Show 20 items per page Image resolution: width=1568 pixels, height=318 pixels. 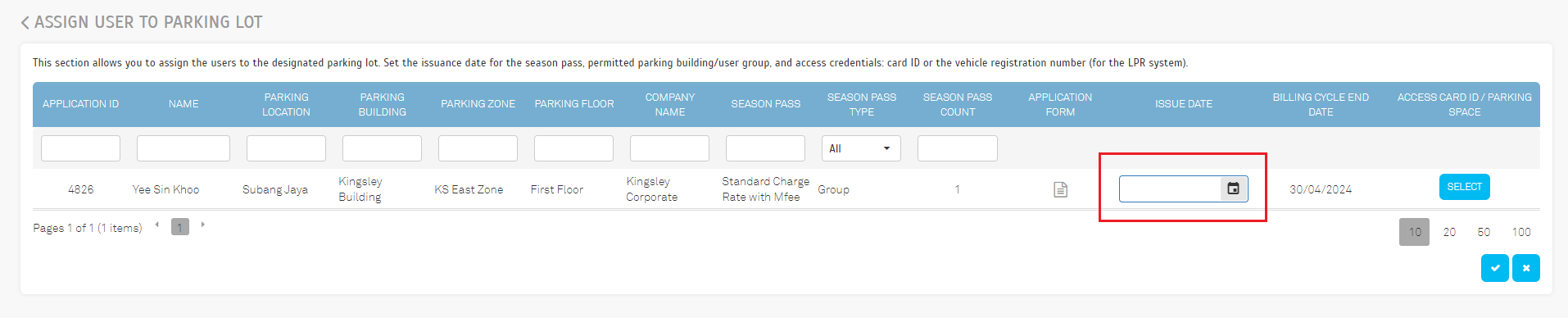click(x=1449, y=232)
